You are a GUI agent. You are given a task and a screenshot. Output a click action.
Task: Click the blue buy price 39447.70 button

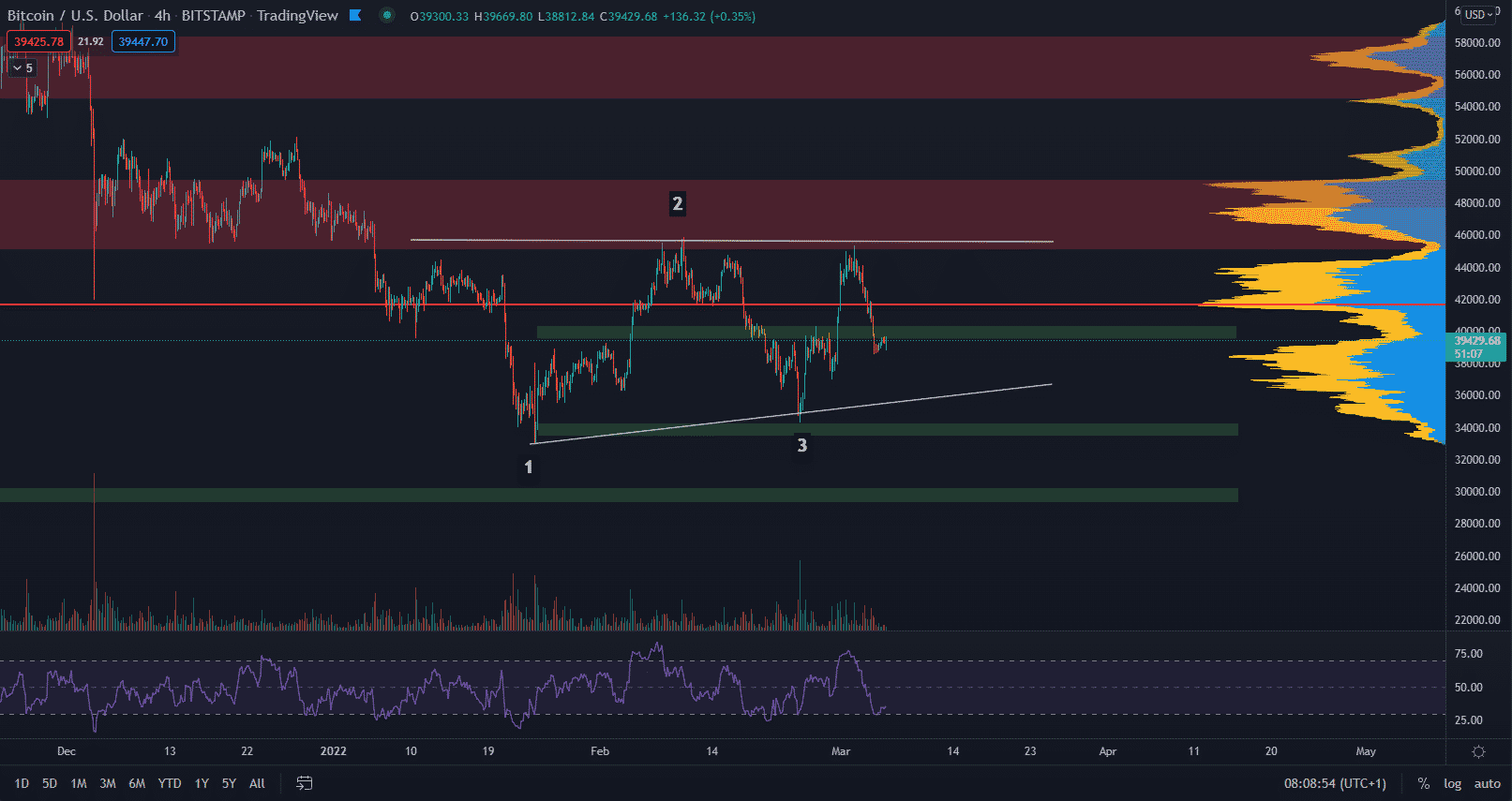click(x=143, y=41)
